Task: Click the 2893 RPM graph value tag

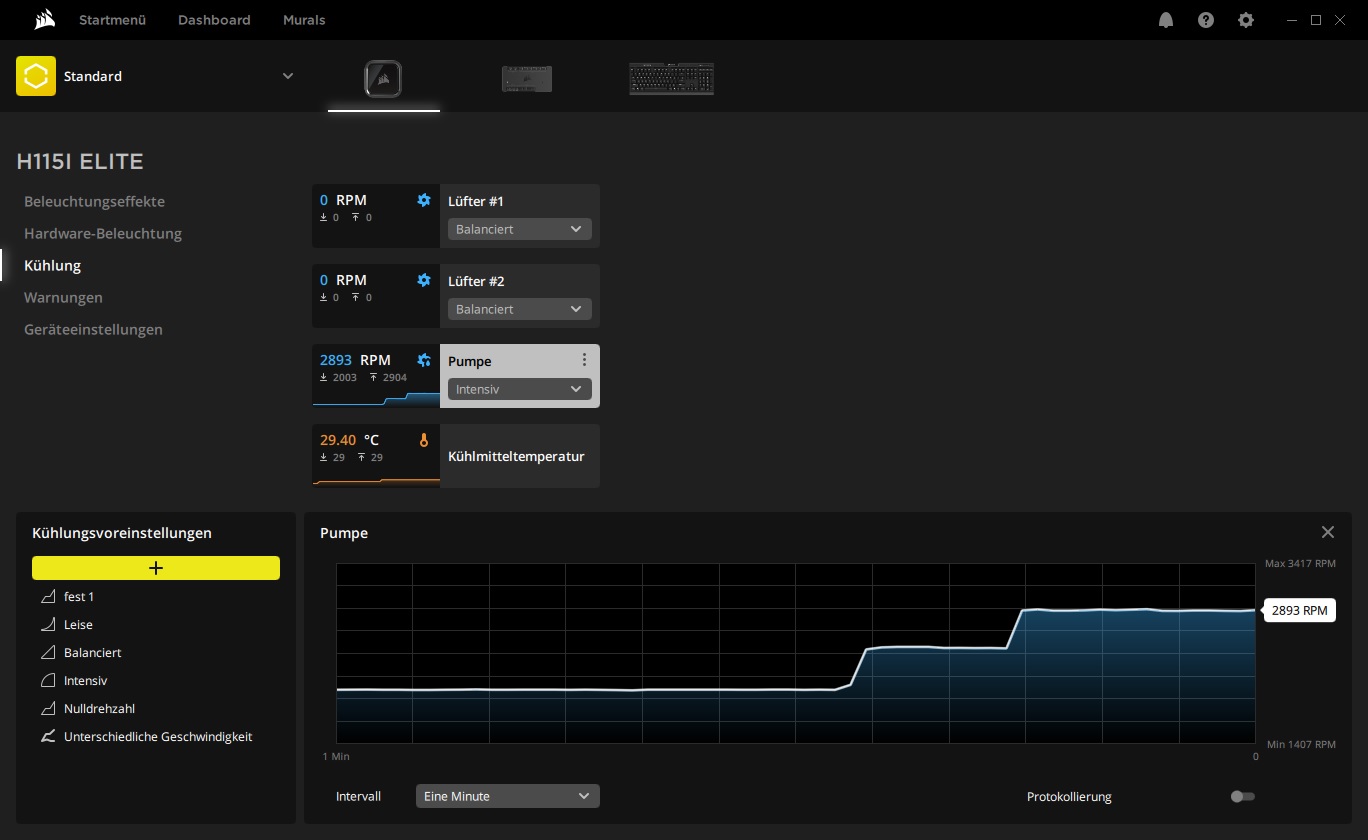Action: coord(1299,610)
